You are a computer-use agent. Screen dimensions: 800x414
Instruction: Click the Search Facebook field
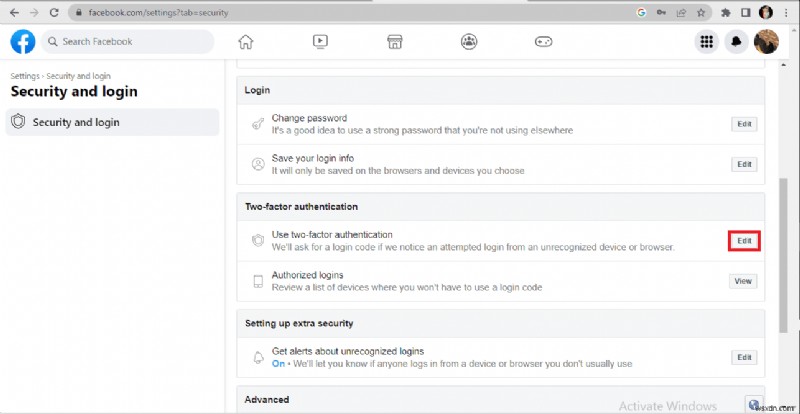click(x=128, y=42)
